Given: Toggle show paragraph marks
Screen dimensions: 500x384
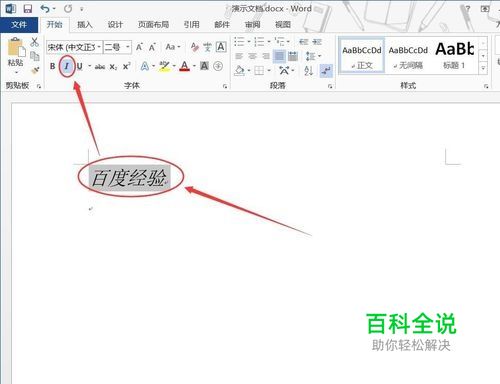Looking at the screenshot, I should pos(326,70).
